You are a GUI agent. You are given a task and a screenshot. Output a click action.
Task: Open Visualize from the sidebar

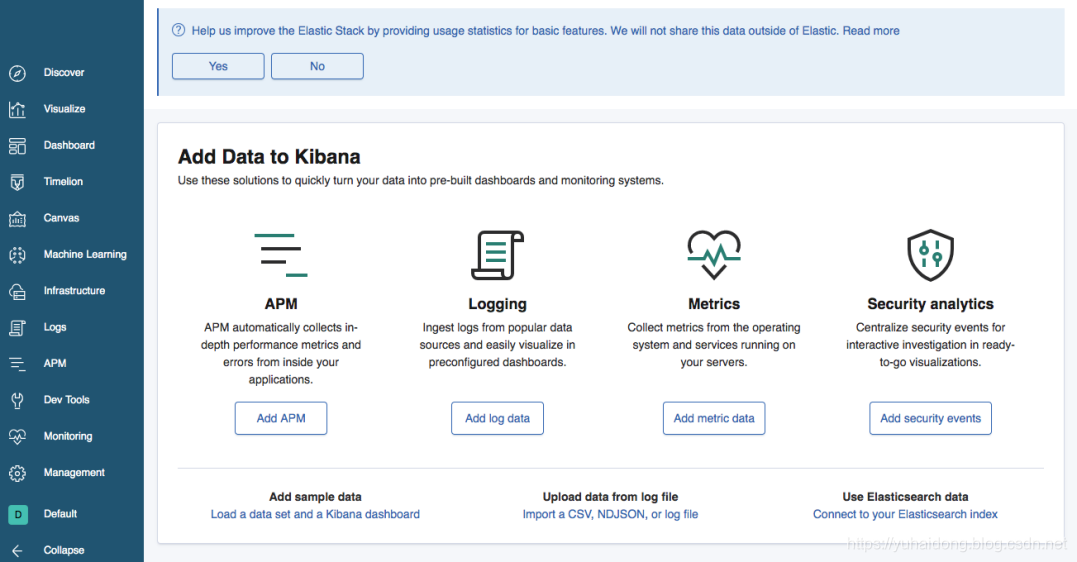coord(65,109)
